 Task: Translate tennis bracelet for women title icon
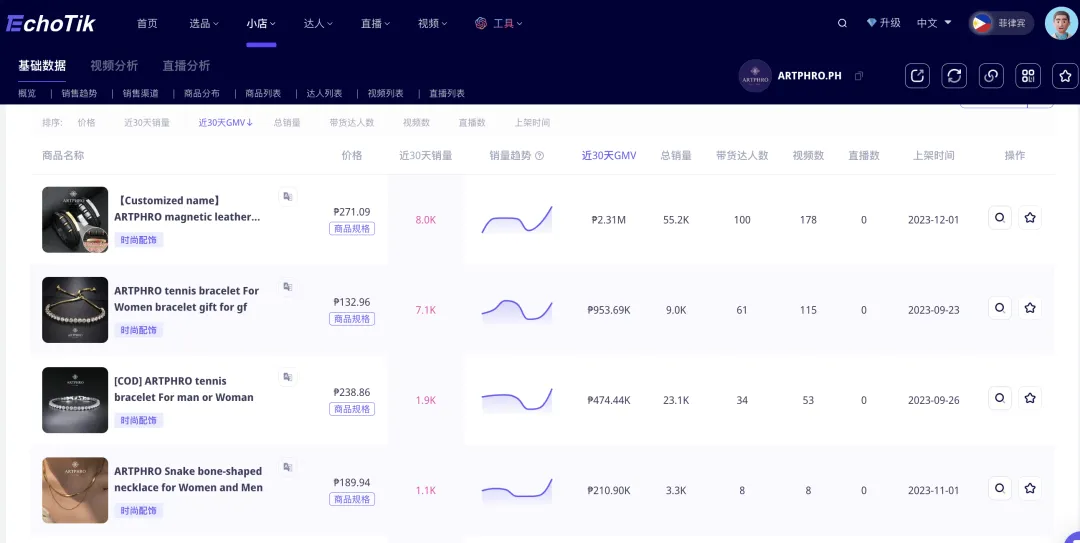(x=288, y=287)
